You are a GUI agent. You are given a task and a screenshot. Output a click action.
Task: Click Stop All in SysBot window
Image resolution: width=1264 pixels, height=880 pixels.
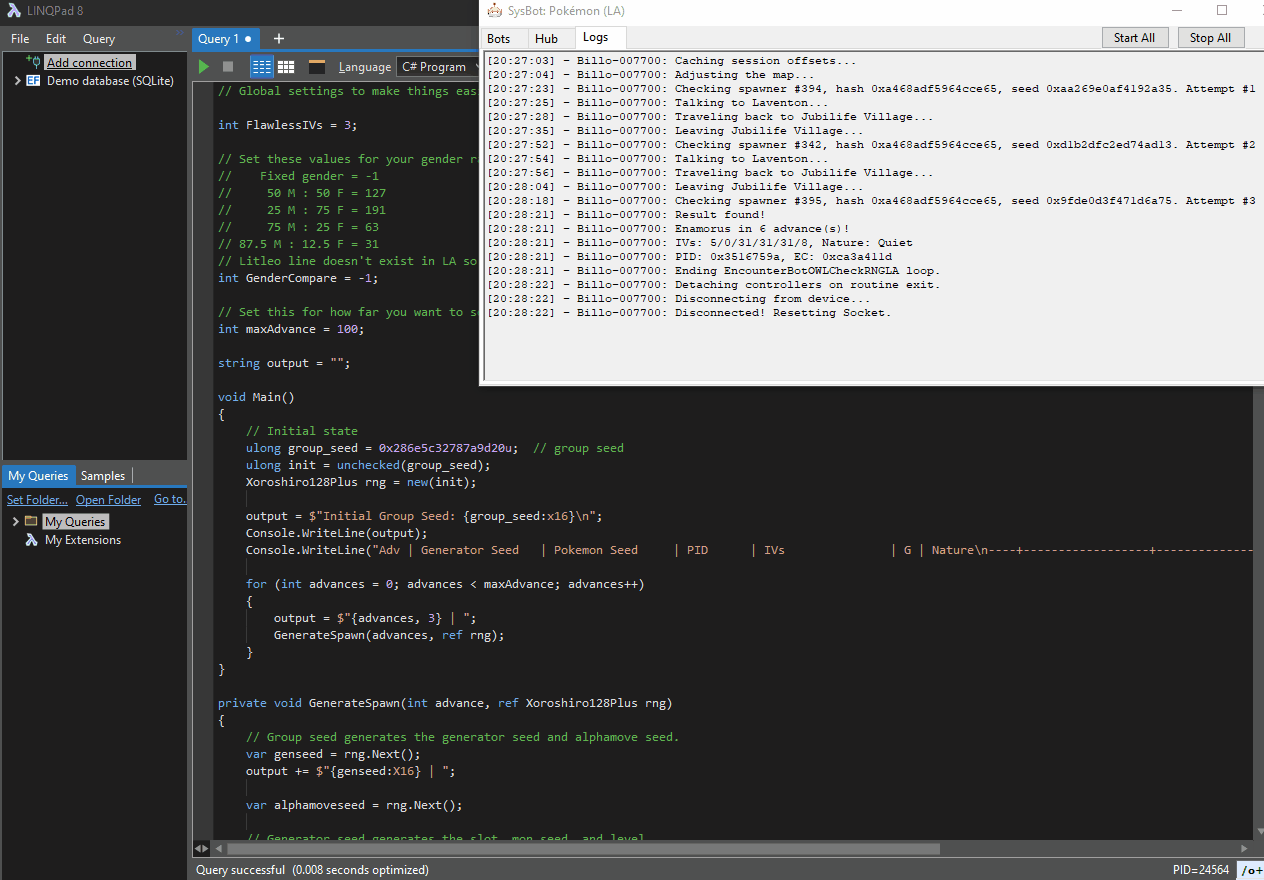click(1210, 37)
